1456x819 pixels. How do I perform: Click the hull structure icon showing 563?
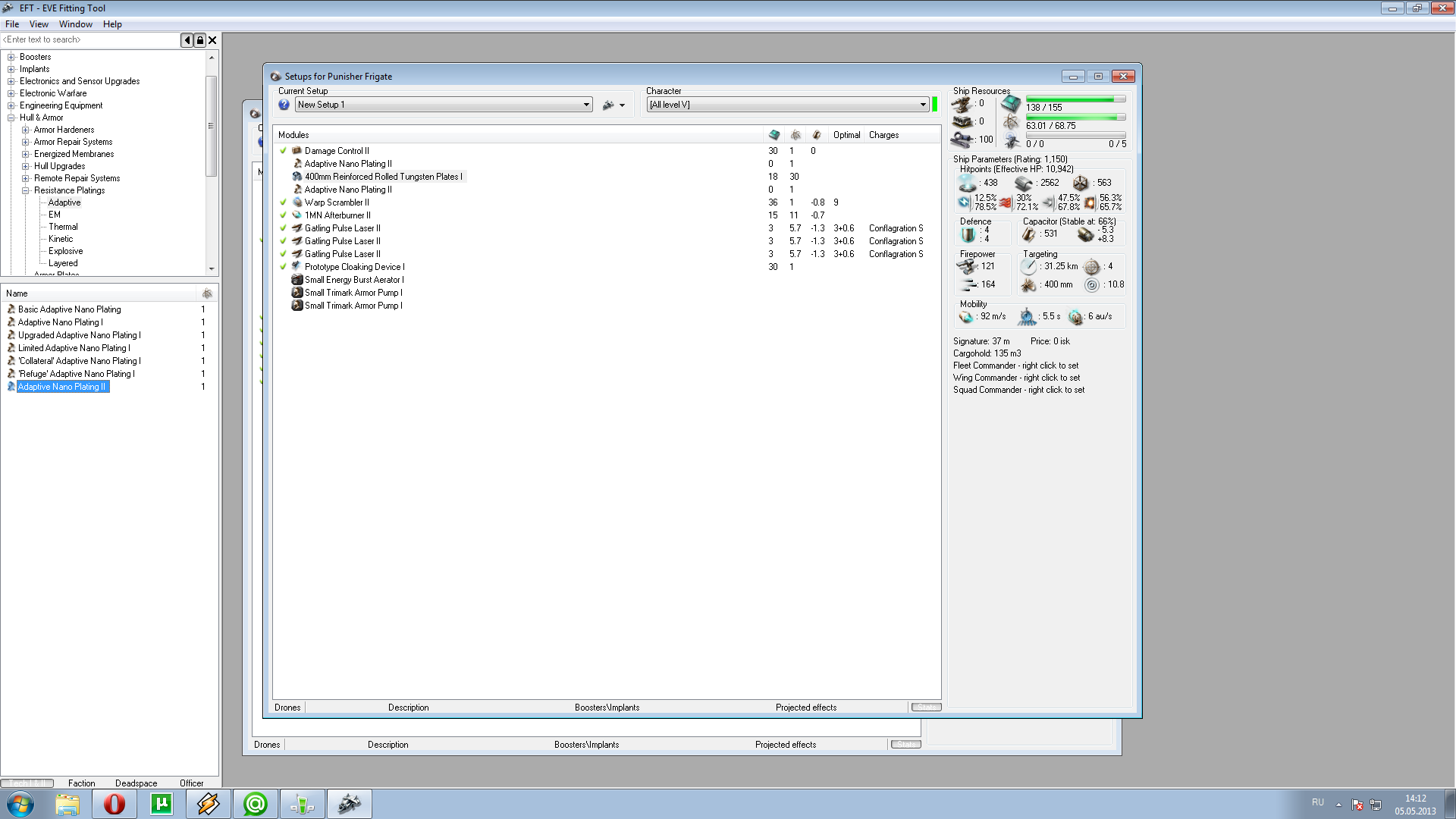[1081, 184]
